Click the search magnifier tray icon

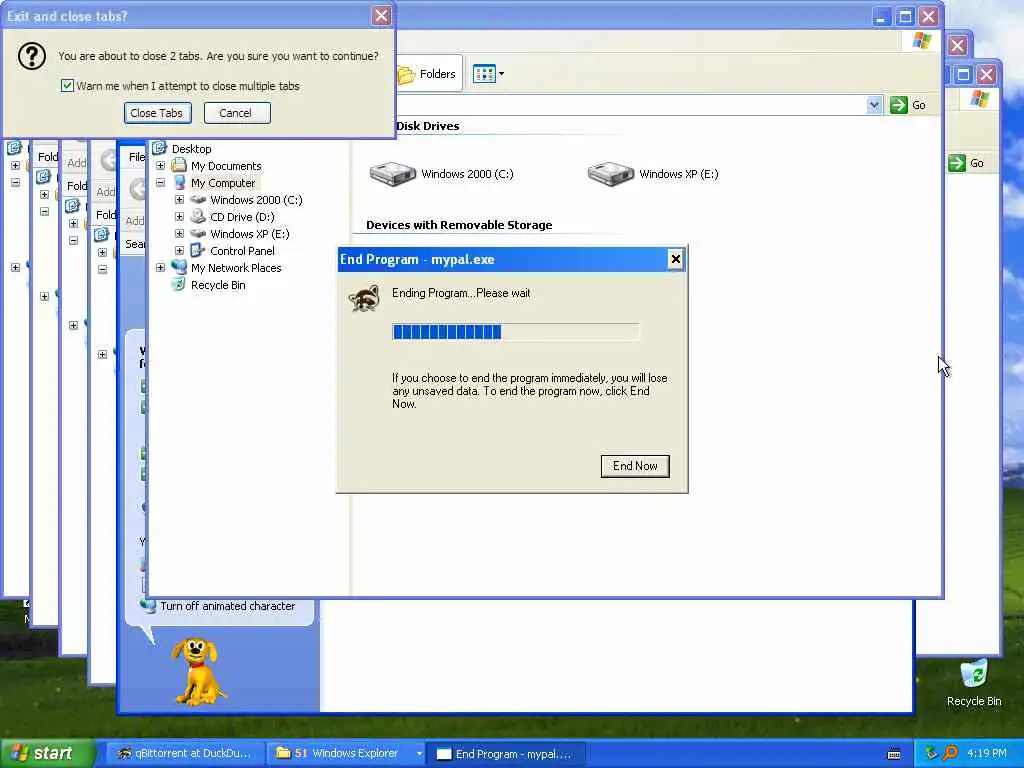950,753
